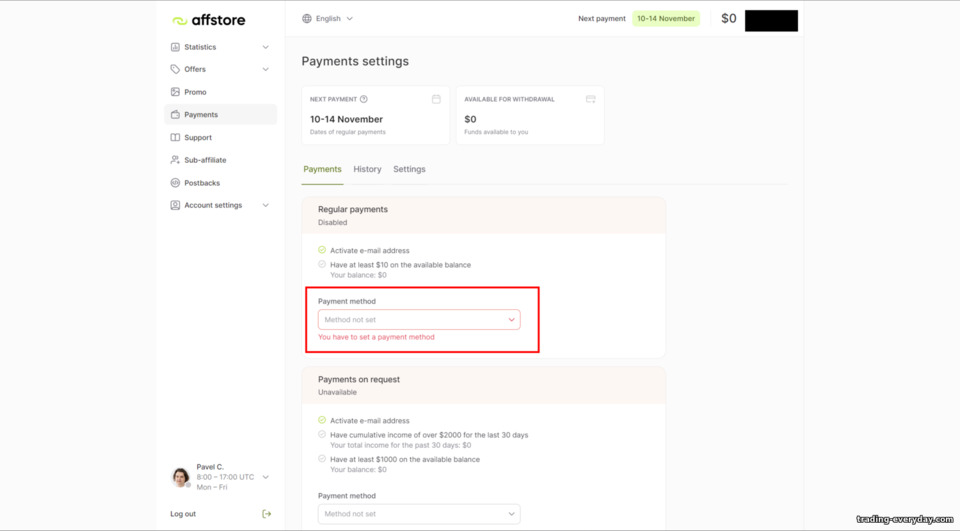Click 'You have to set a payment method' text
960x531 pixels.
pyautogui.click(x=376, y=337)
